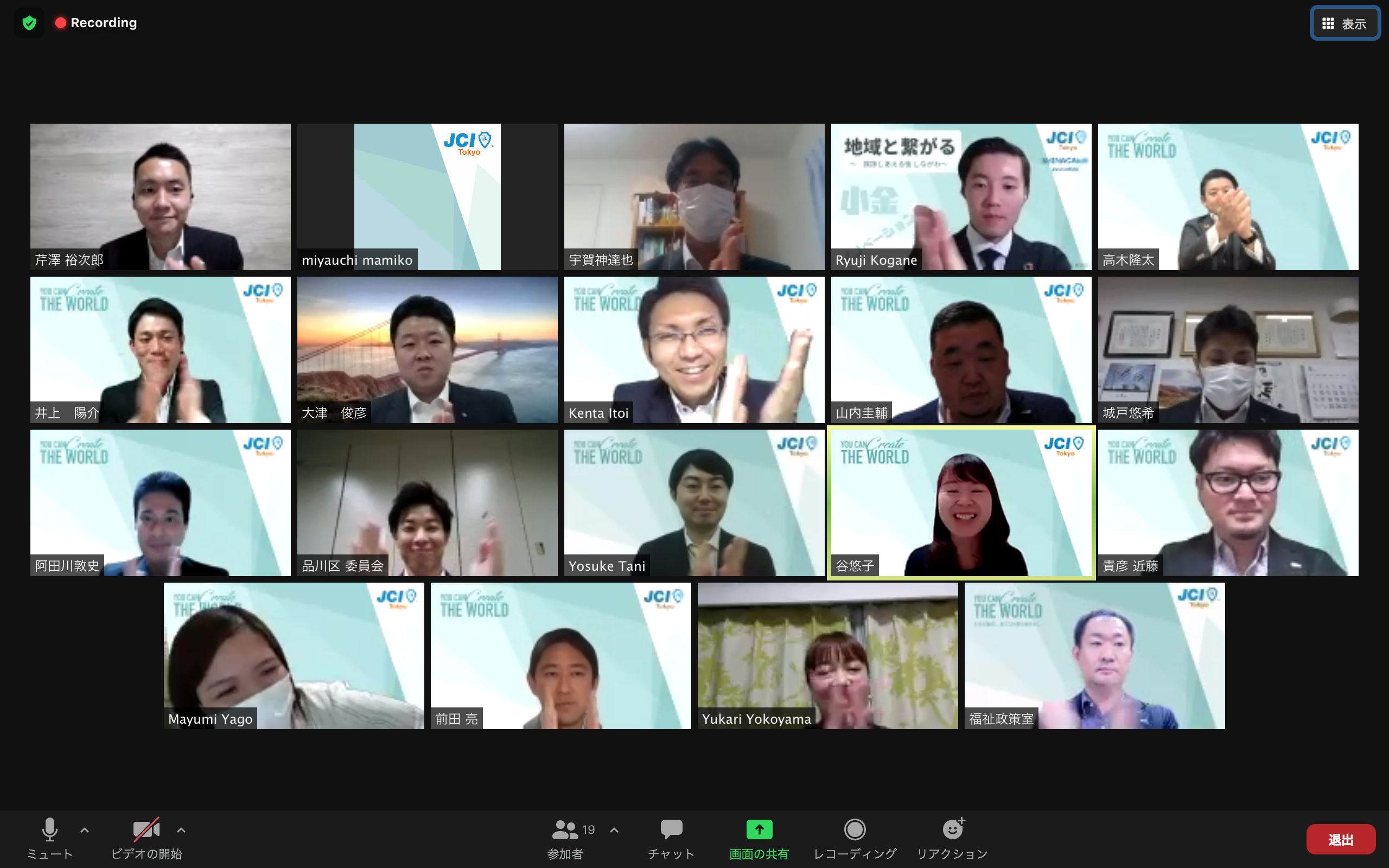
Task: Select the miyauchi mamiko video tile
Action: (427, 196)
